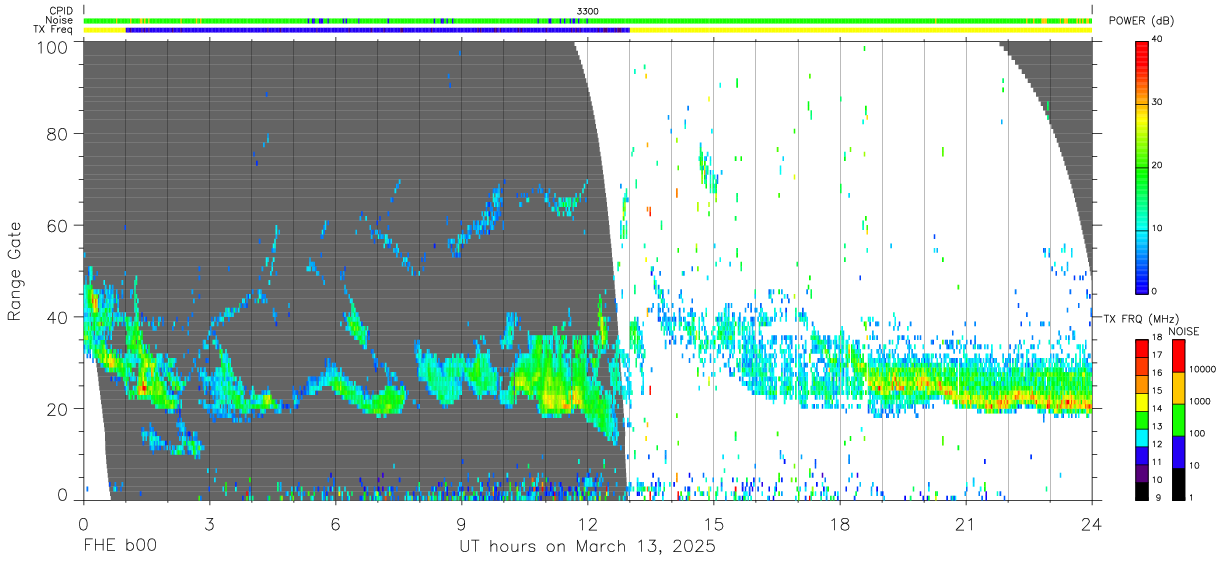Click the CPID label at top left
This screenshot has width=1228, height=567.
pos(61,10)
